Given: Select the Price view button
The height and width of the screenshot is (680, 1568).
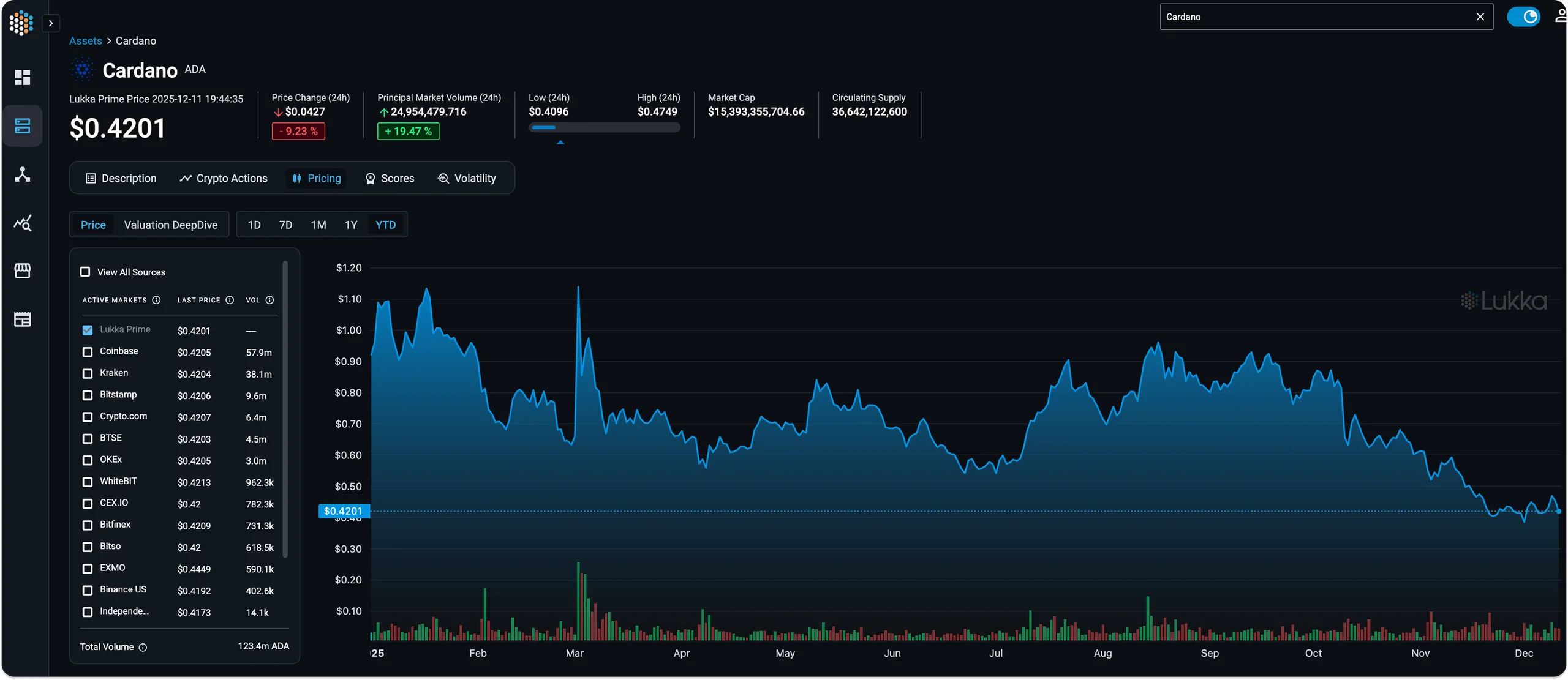Looking at the screenshot, I should click(x=93, y=225).
